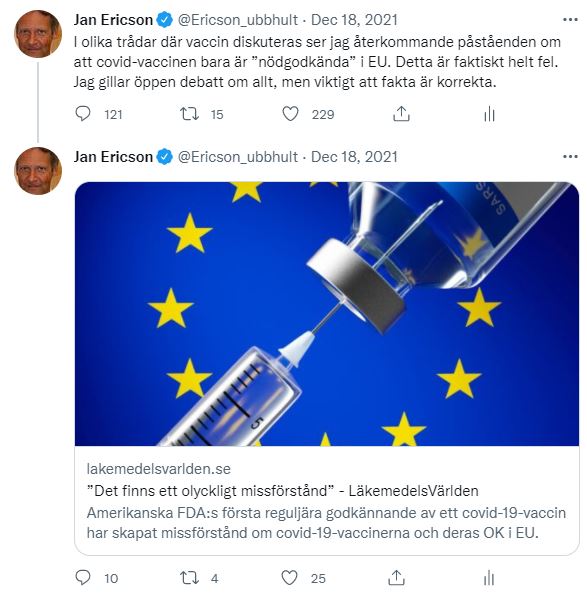Viewport: 587px width, 598px height.
Task: Retweet the first tweet with 15 retweets
Action: pyautogui.click(x=190, y=114)
